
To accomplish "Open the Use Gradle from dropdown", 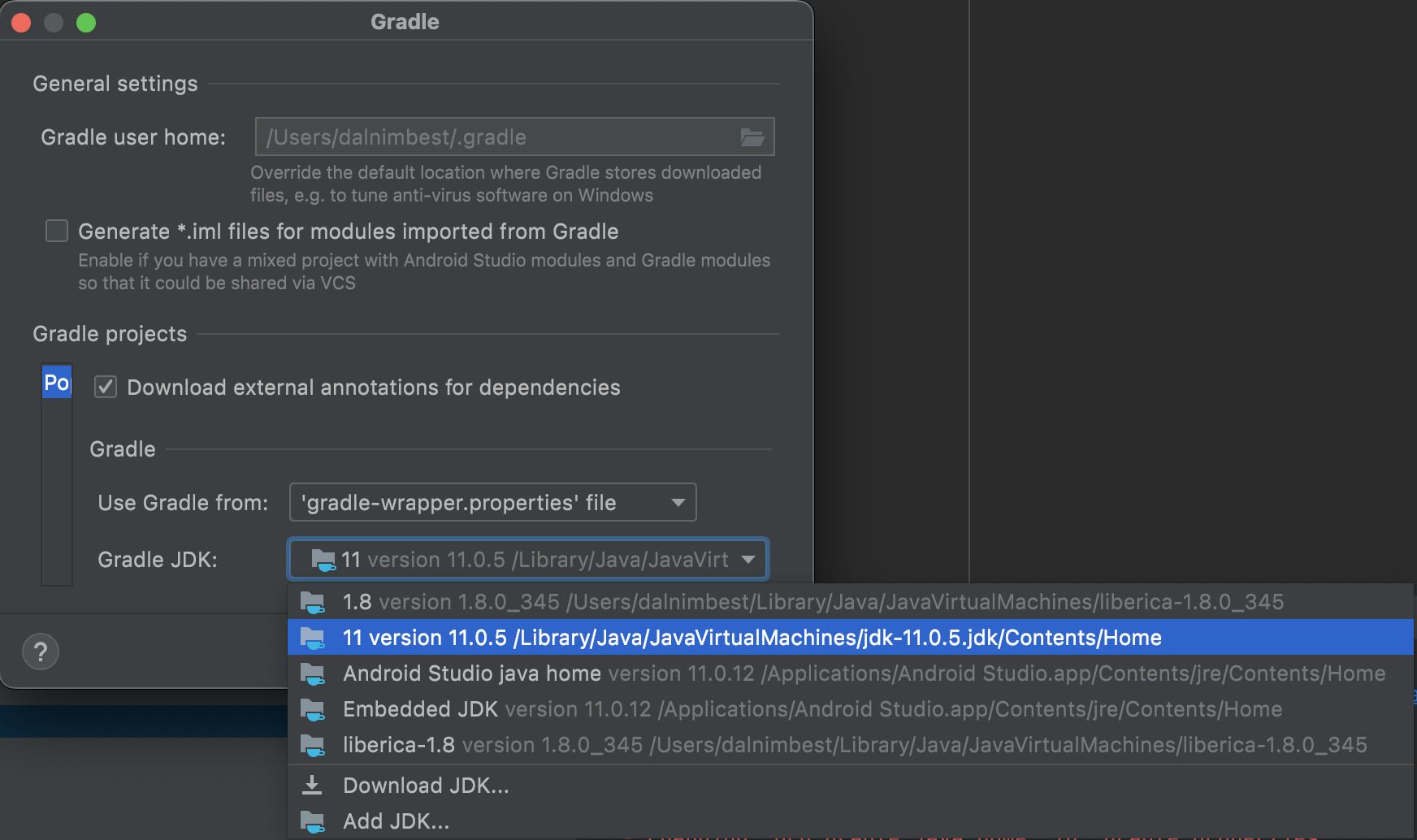I will (493, 503).
